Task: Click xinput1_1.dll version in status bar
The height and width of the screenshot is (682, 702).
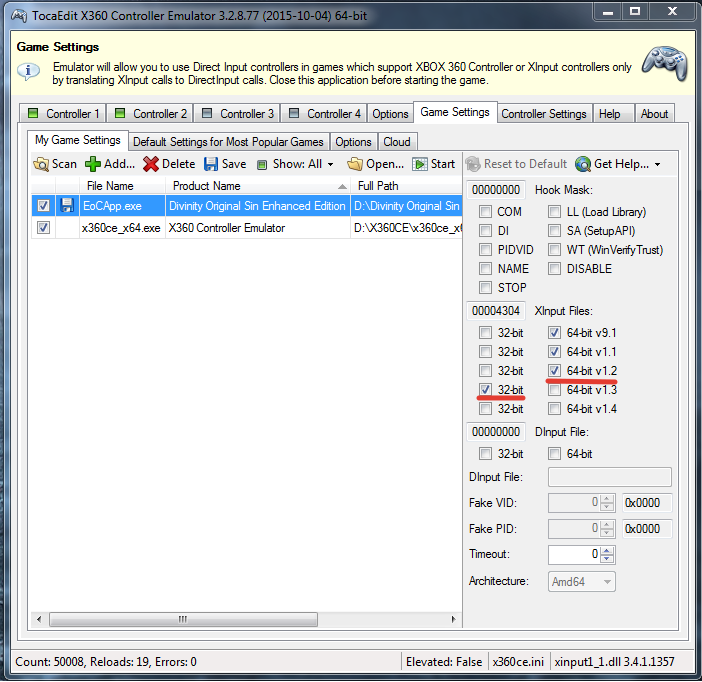Action: (614, 662)
